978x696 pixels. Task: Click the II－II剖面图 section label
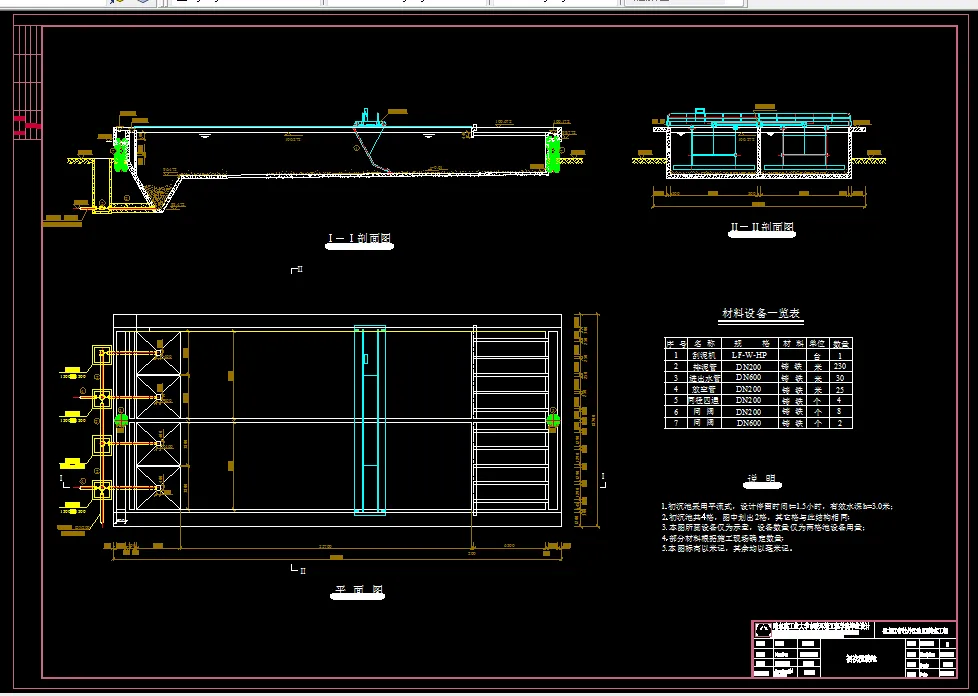[x=762, y=228]
